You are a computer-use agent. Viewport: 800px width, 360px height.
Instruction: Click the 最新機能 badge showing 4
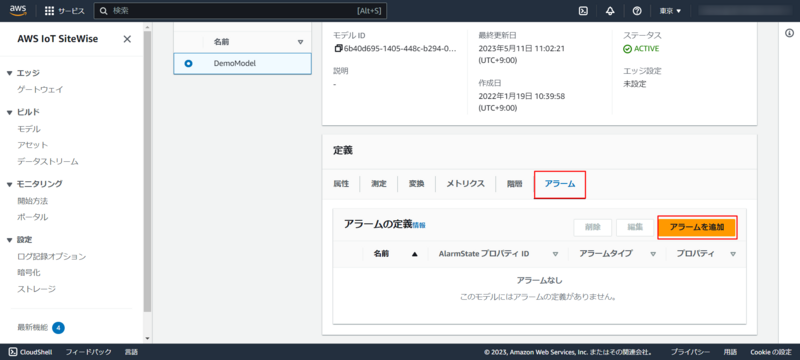58,327
